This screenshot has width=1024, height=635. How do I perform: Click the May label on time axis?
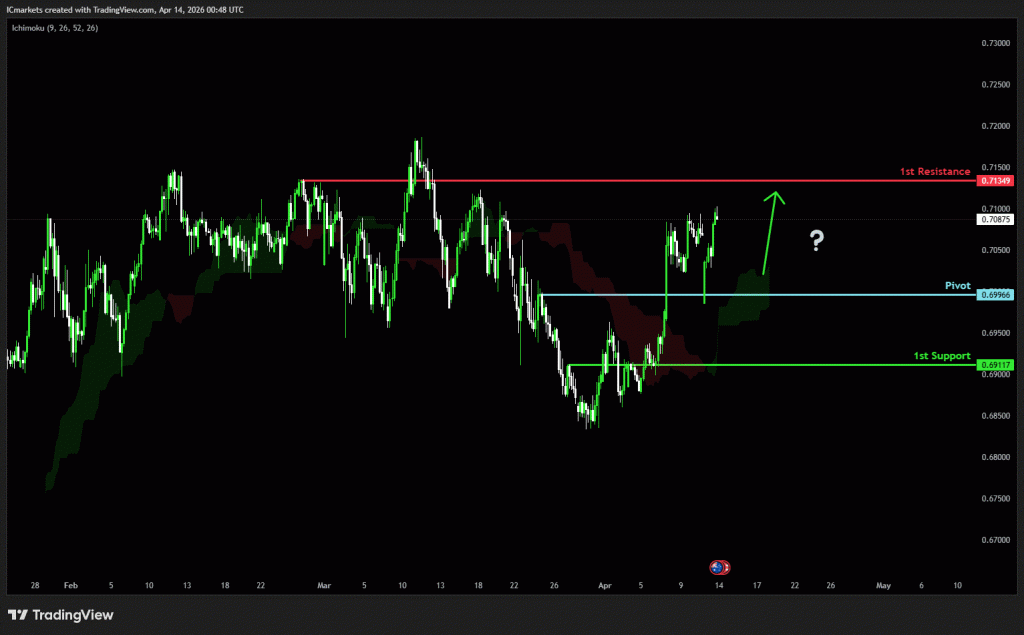[882, 586]
